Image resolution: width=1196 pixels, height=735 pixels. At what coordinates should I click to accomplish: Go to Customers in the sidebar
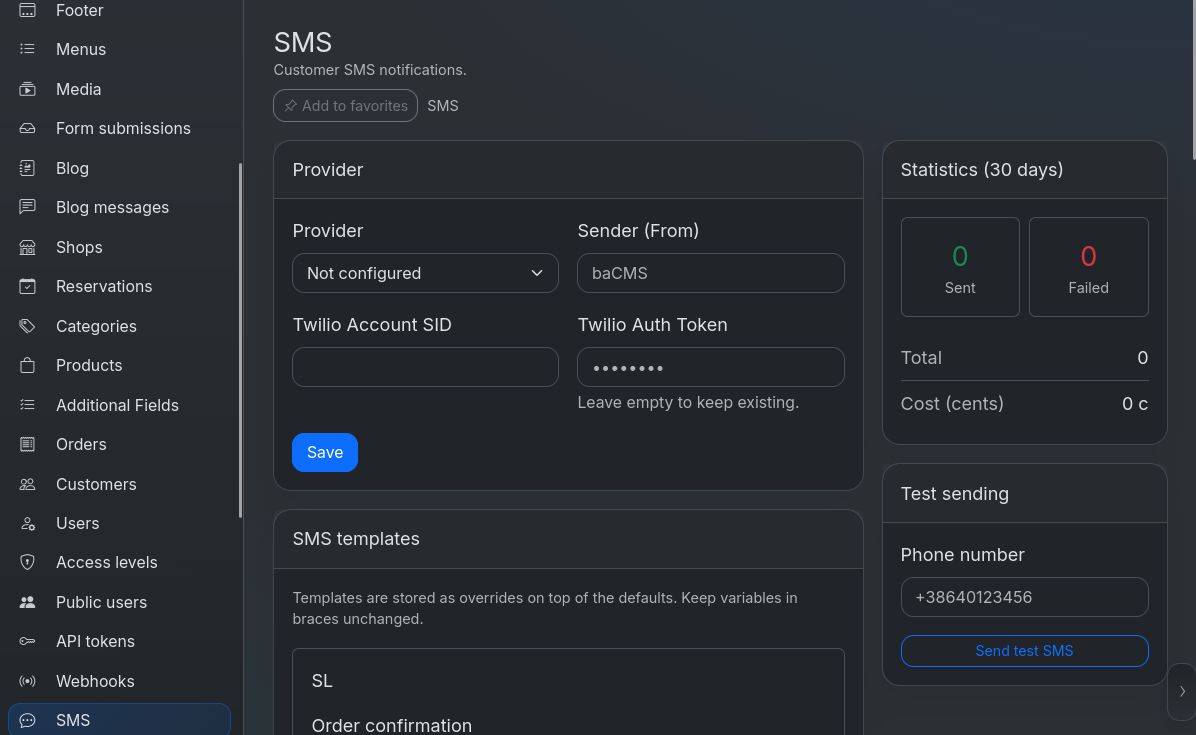(96, 484)
